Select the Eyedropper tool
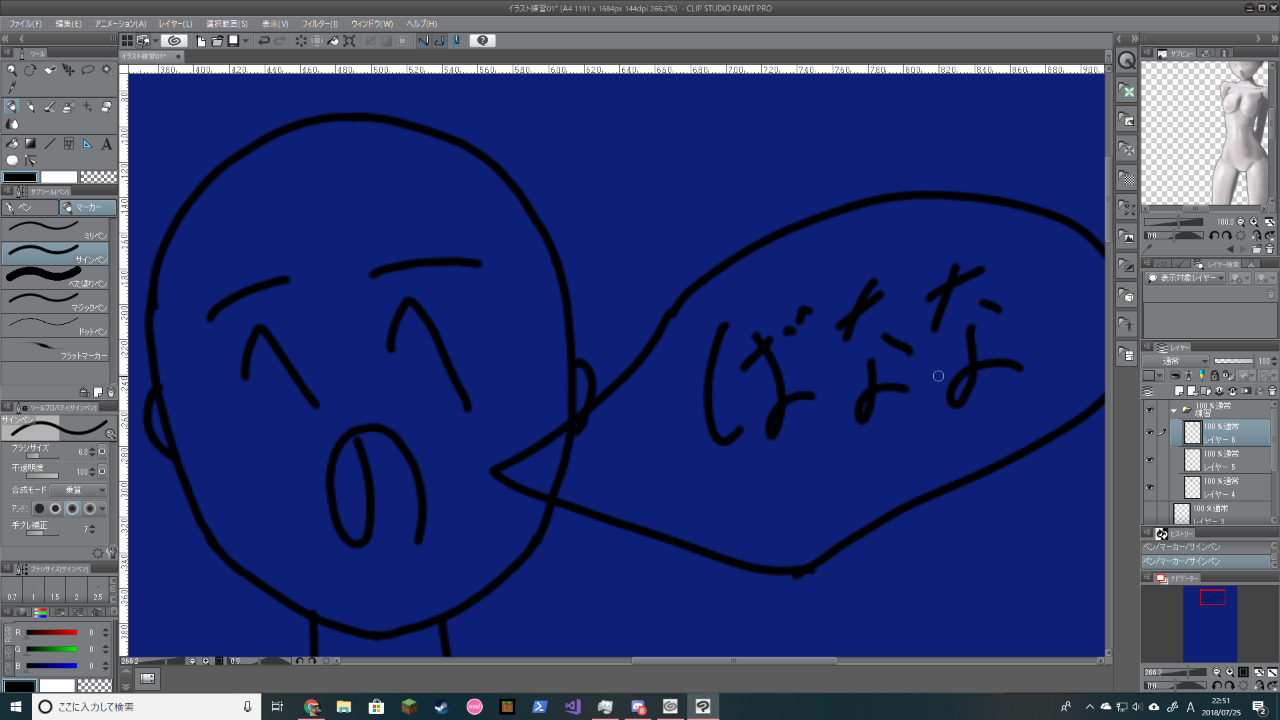Viewport: 1280px width, 720px height. click(x=11, y=88)
